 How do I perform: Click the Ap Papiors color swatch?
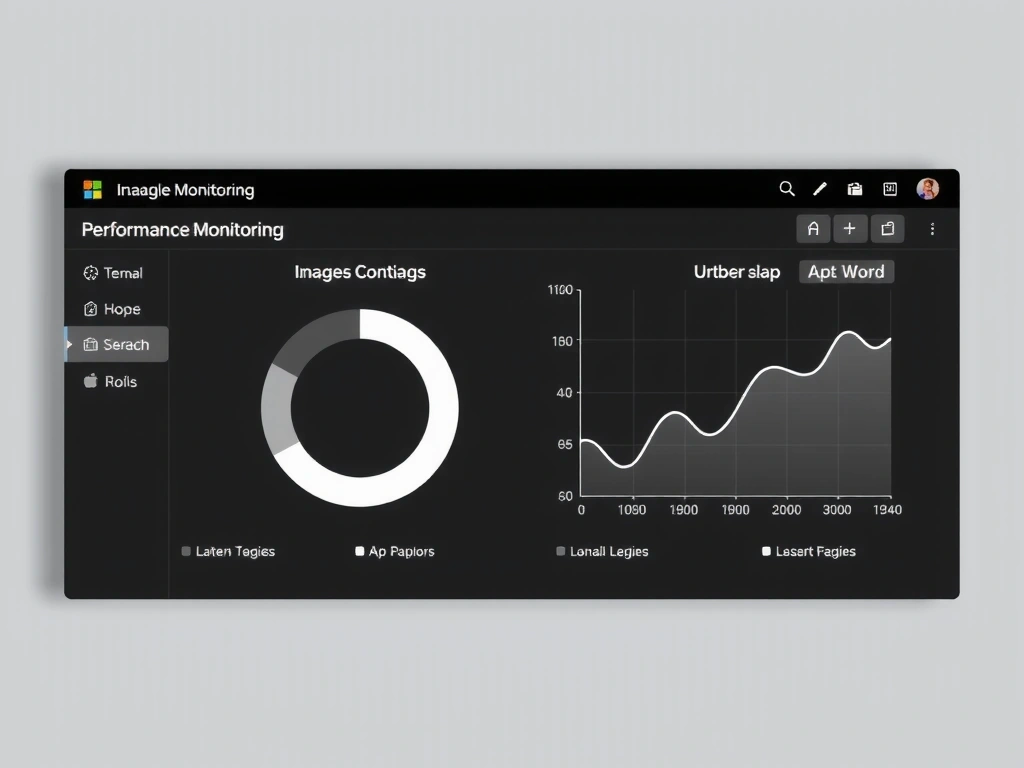[x=358, y=551]
